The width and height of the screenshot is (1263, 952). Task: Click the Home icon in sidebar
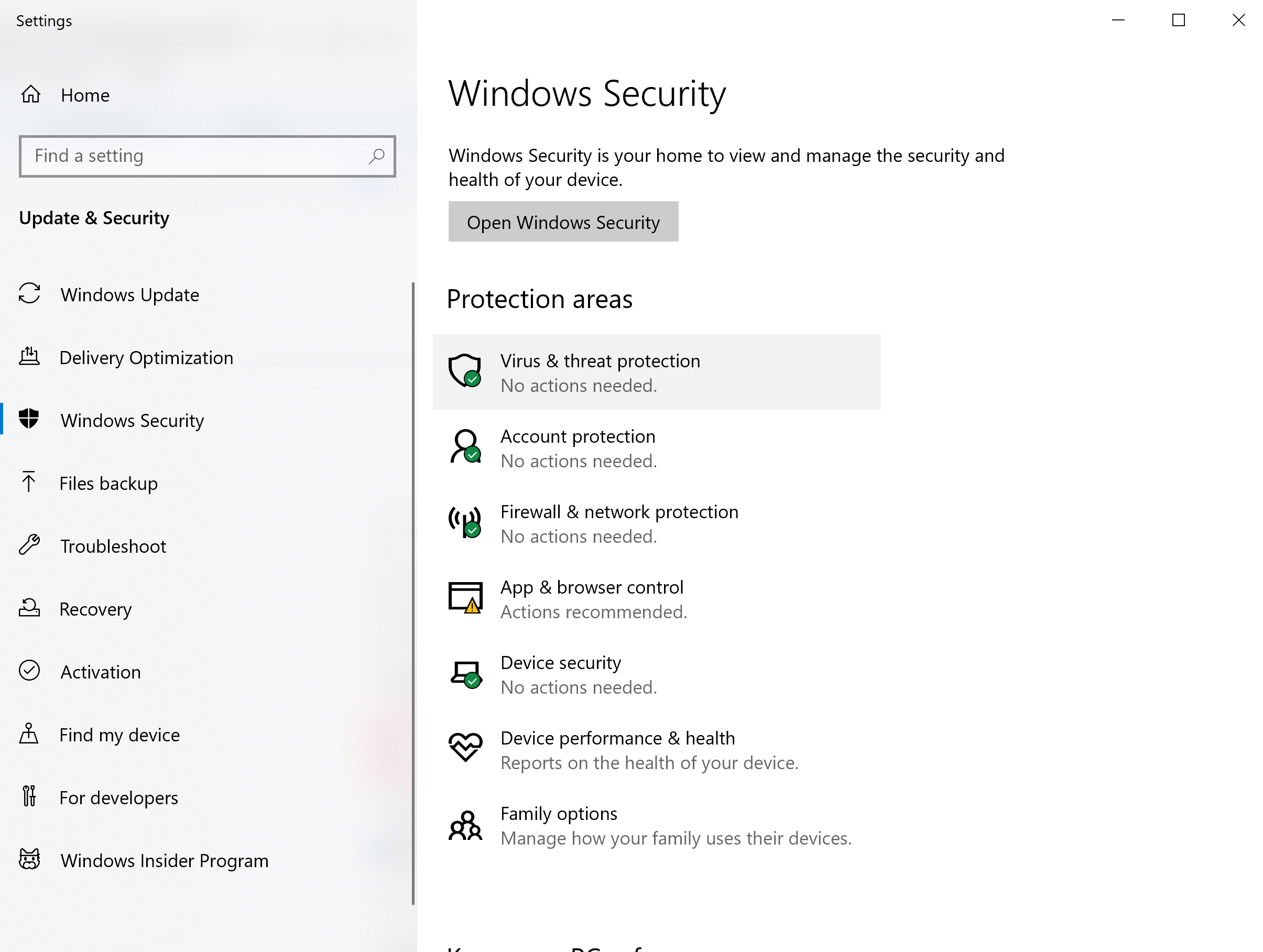tap(31, 94)
